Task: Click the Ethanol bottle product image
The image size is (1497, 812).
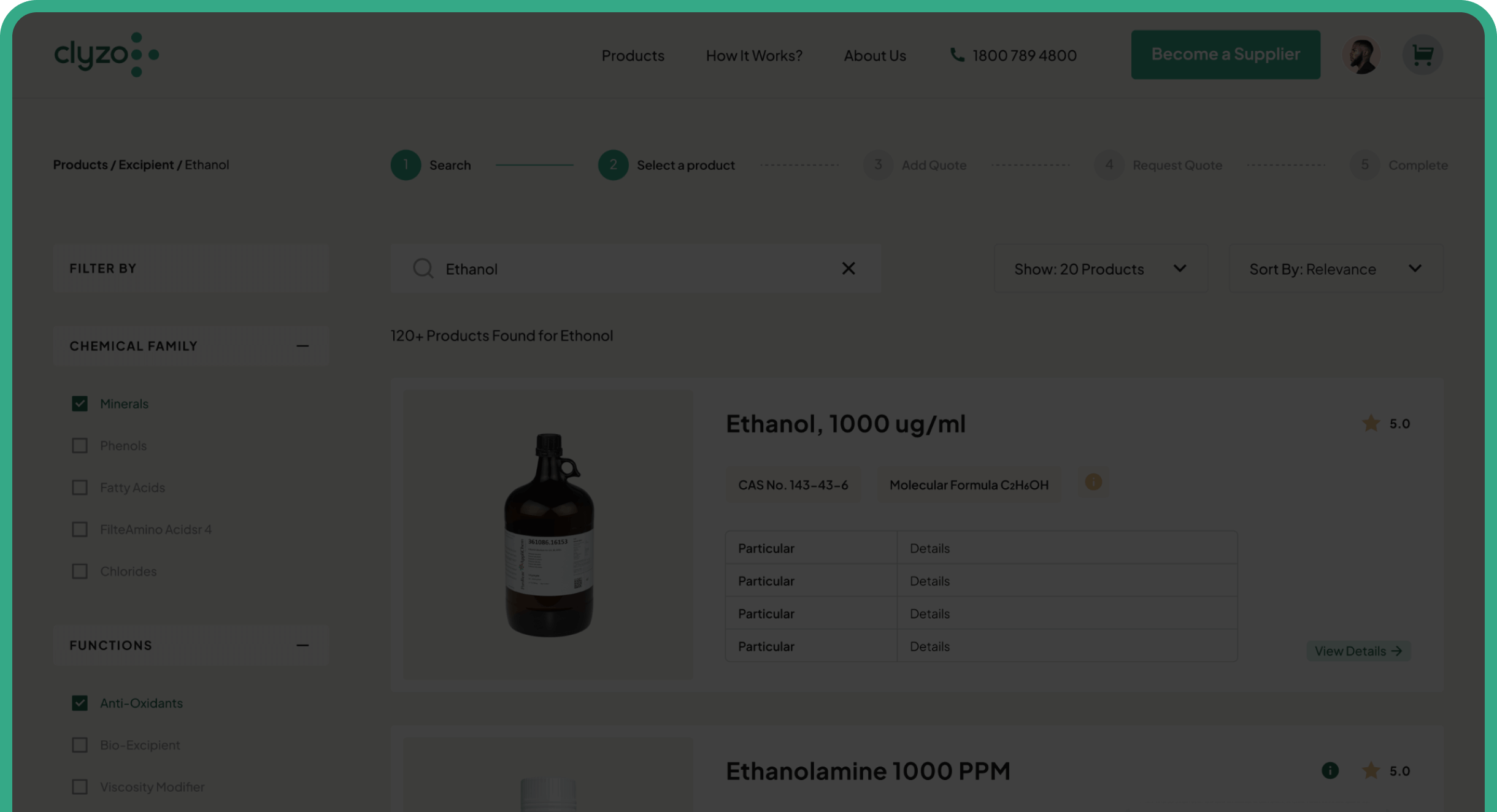Action: [x=548, y=534]
